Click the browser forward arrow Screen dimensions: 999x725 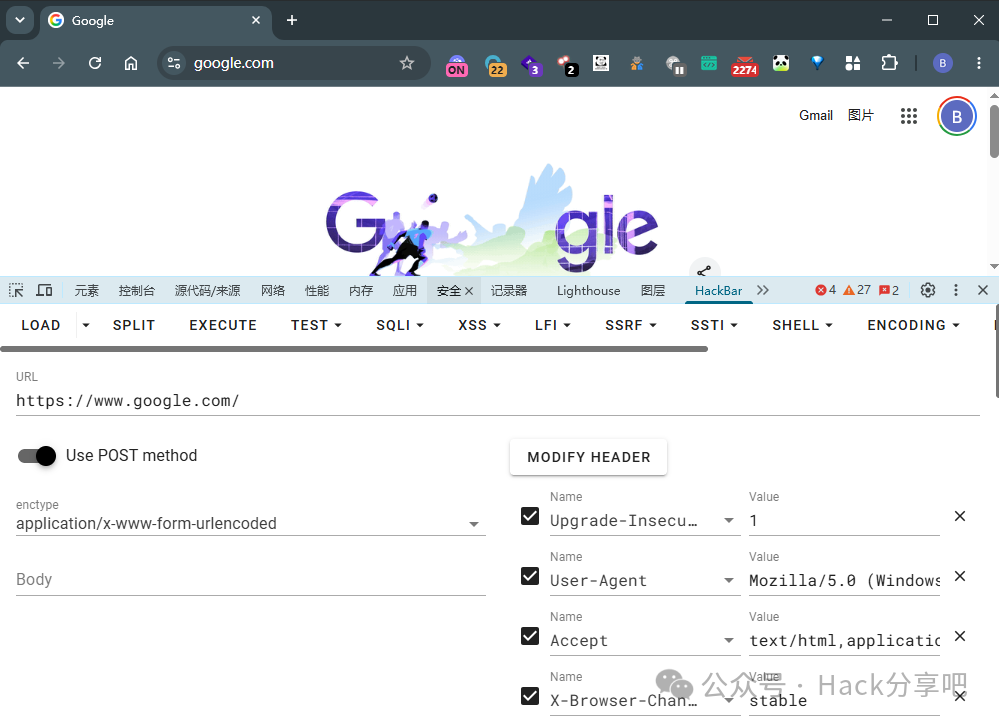[59, 63]
